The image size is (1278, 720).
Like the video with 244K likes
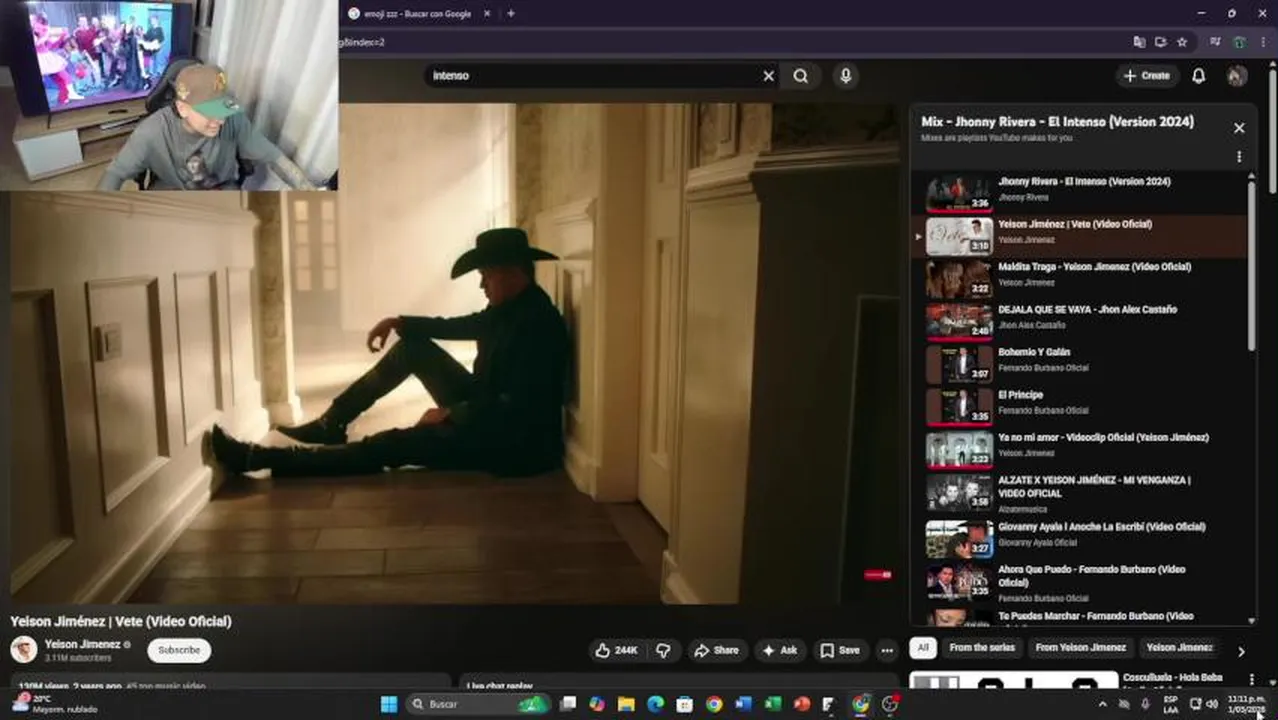pos(616,650)
